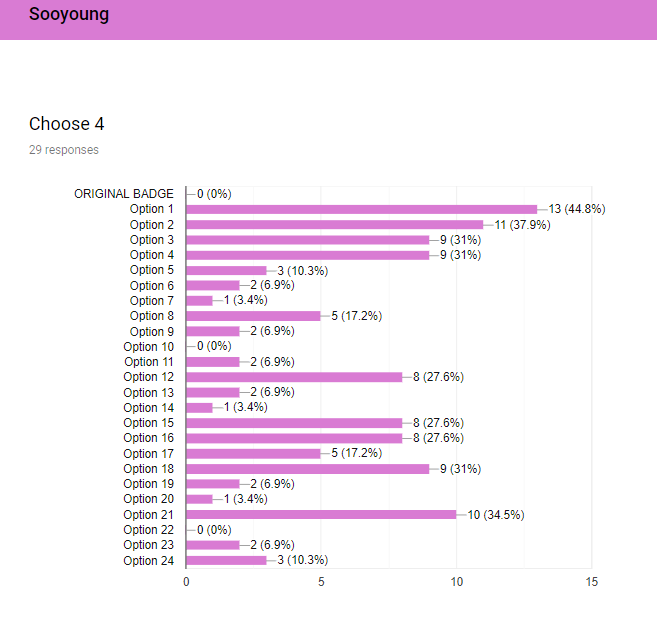The width and height of the screenshot is (657, 619).
Task: Click the Option 24 label
Action: click(148, 561)
